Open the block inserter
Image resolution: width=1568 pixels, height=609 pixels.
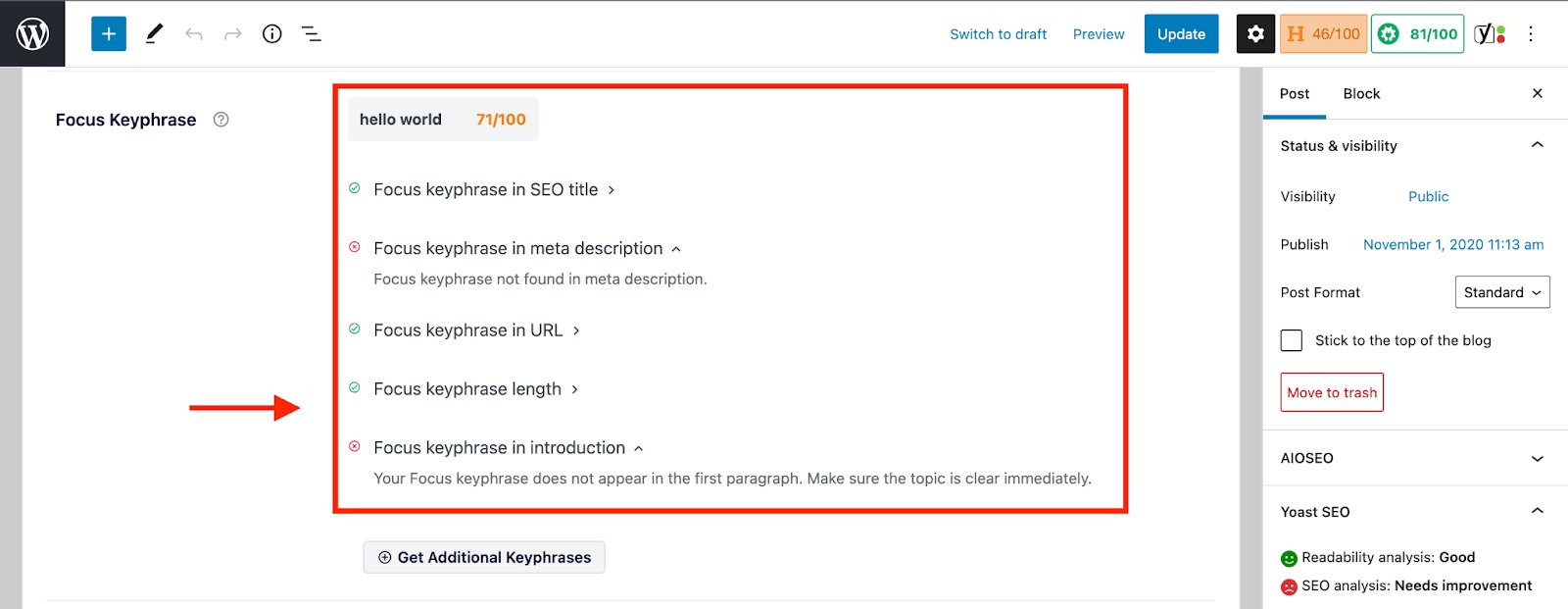108,32
